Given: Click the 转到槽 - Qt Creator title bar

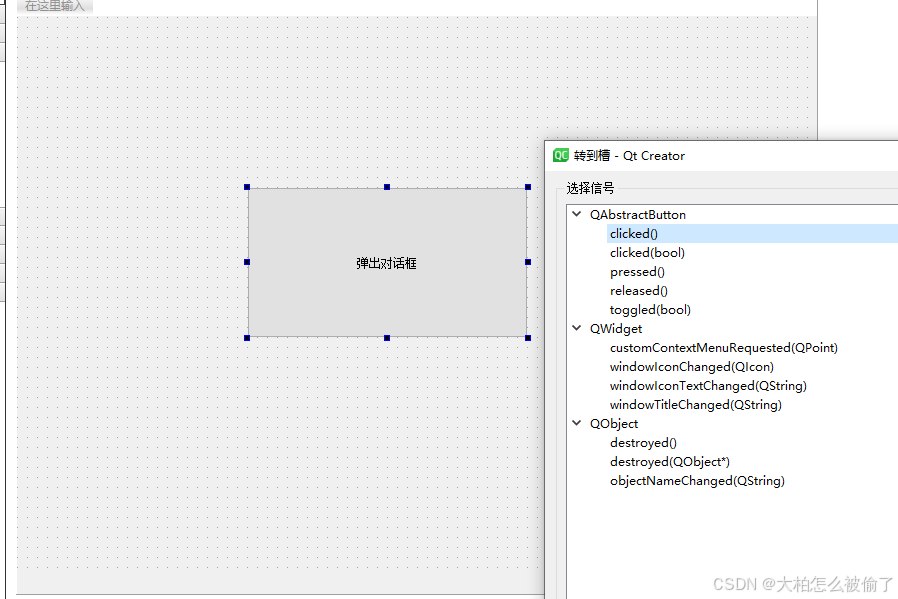Looking at the screenshot, I should tap(722, 156).
